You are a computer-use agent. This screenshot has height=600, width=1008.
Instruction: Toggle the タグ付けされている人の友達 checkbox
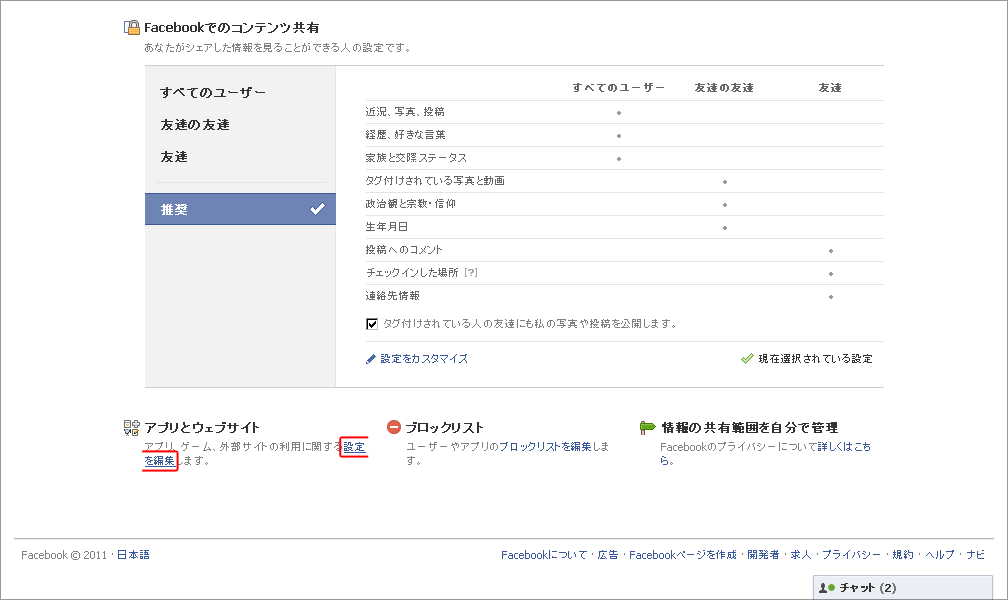[x=372, y=323]
